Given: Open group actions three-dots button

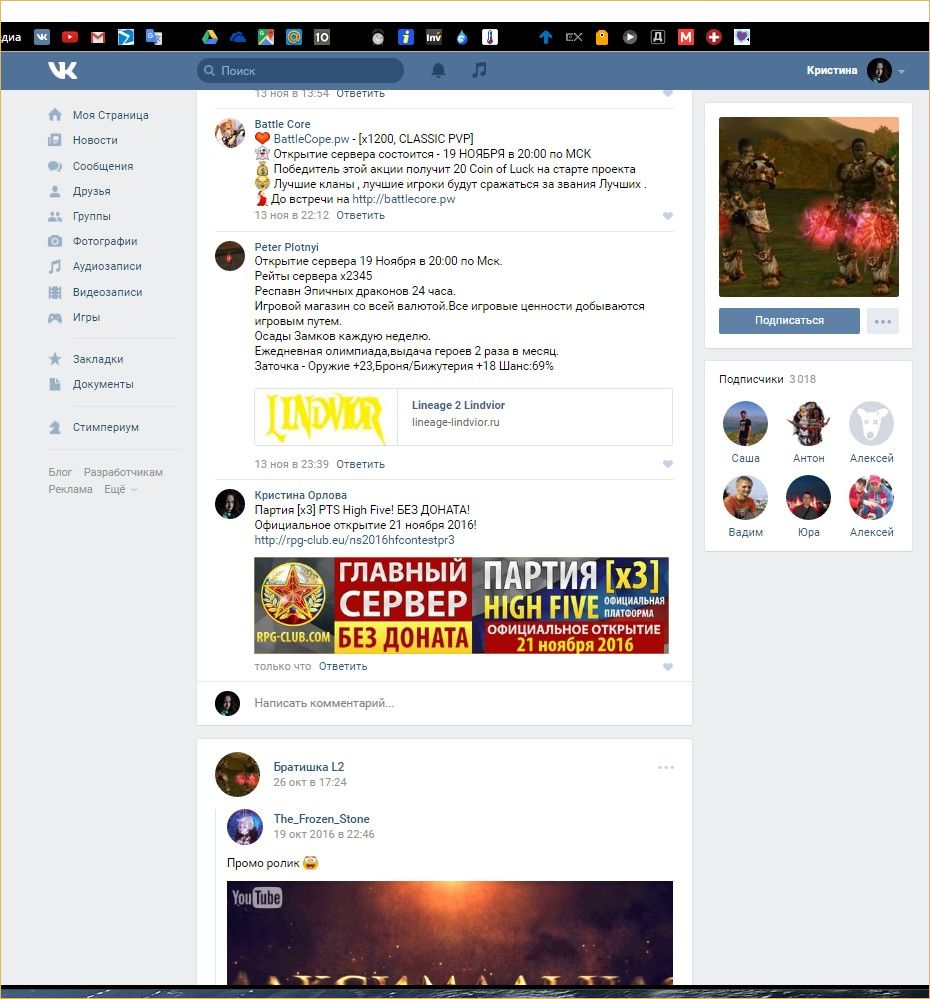Looking at the screenshot, I should pyautogui.click(x=883, y=321).
